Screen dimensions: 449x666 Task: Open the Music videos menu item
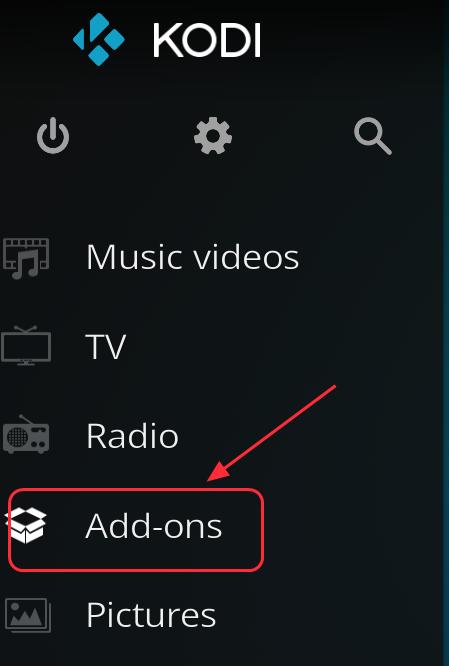coord(193,257)
